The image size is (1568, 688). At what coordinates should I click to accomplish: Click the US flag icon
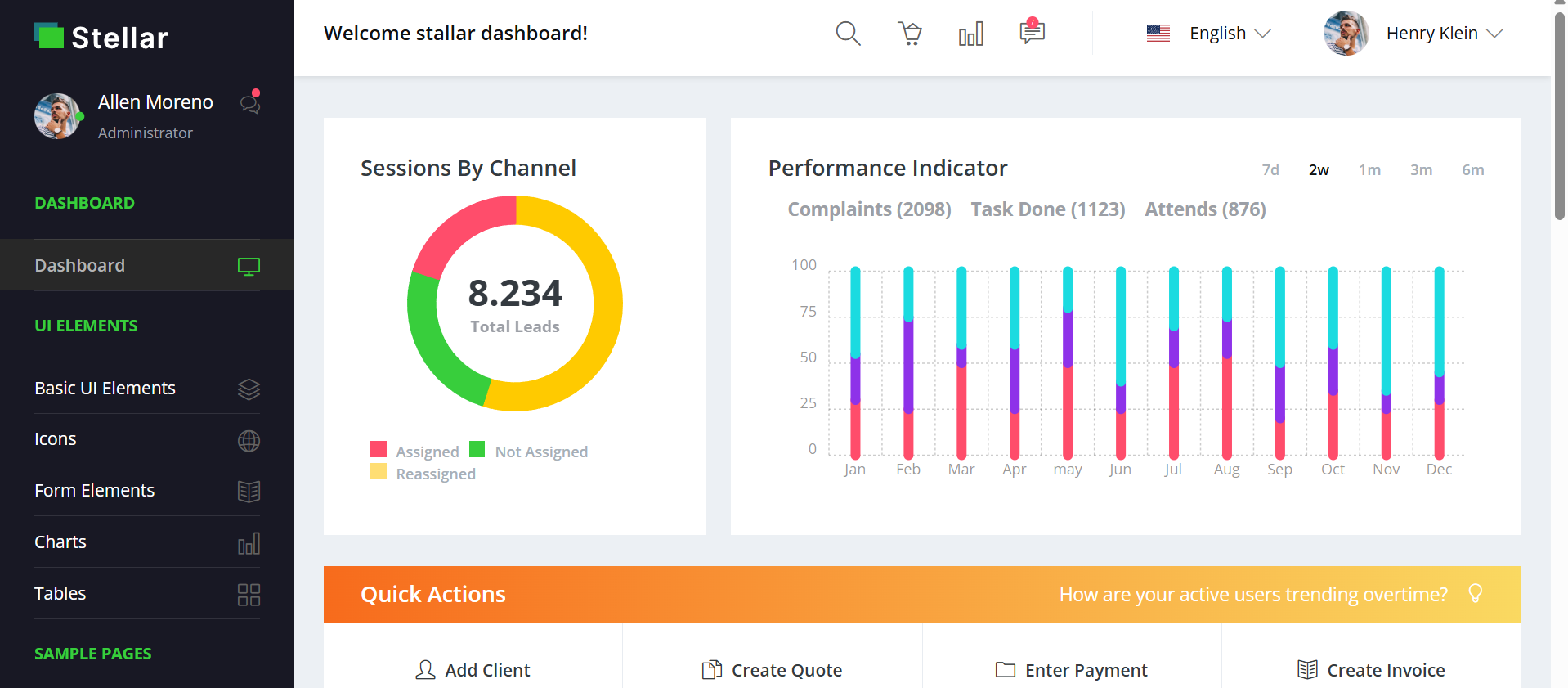[x=1158, y=34]
